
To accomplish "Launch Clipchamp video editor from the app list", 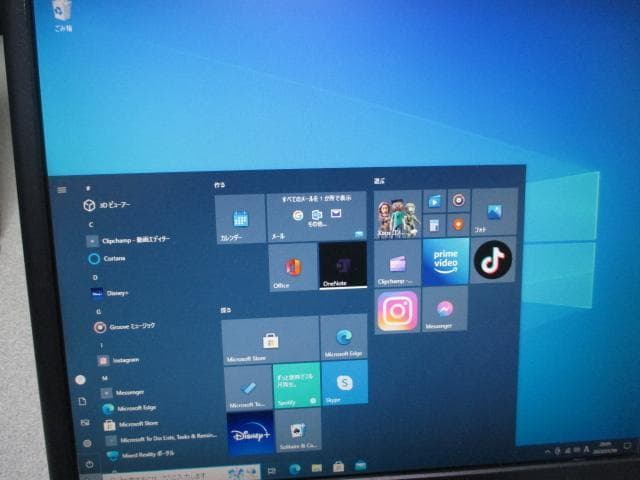I will 128,240.
